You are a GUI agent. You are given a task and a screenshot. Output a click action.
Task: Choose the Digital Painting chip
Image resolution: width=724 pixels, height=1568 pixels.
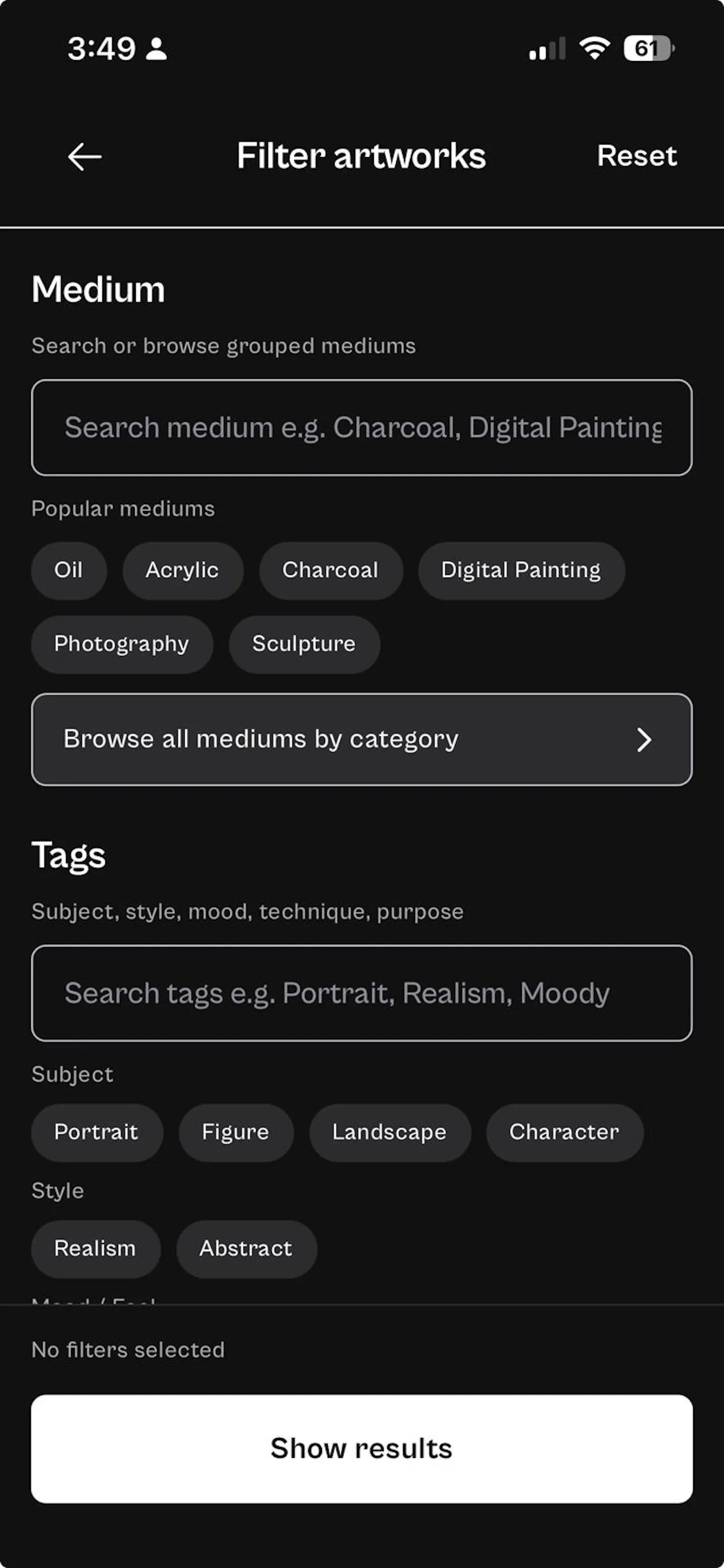tap(521, 570)
